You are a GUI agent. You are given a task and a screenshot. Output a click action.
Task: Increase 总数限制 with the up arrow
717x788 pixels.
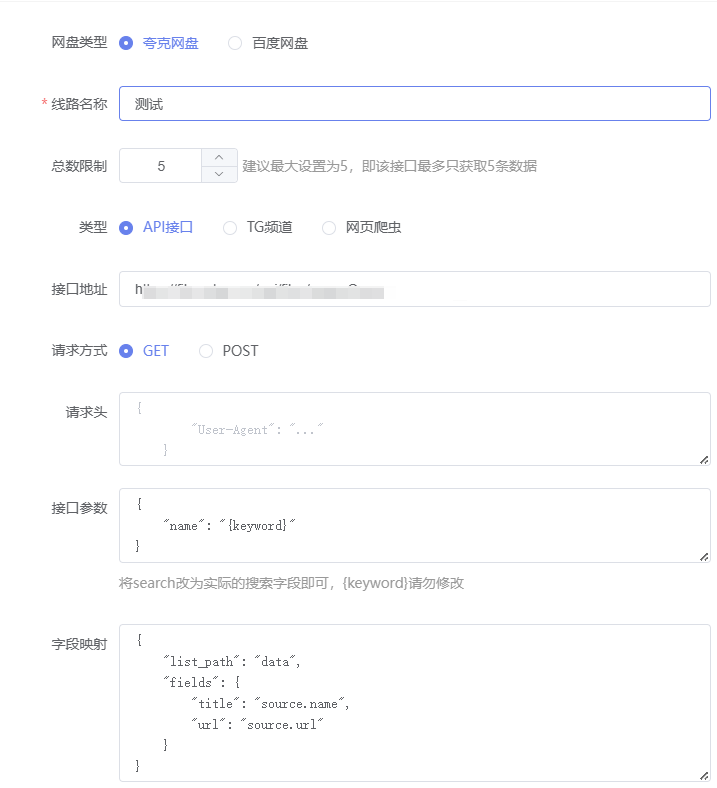[219, 157]
